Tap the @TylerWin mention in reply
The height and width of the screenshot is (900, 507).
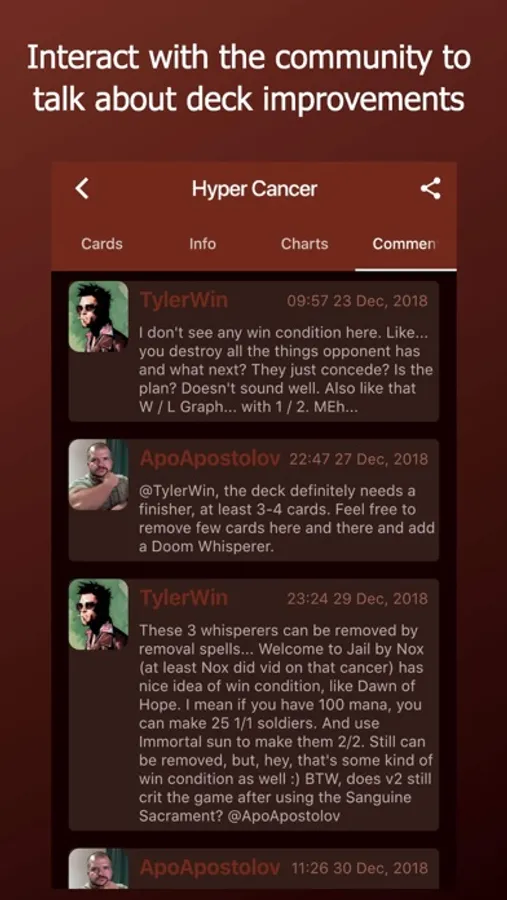click(x=175, y=492)
